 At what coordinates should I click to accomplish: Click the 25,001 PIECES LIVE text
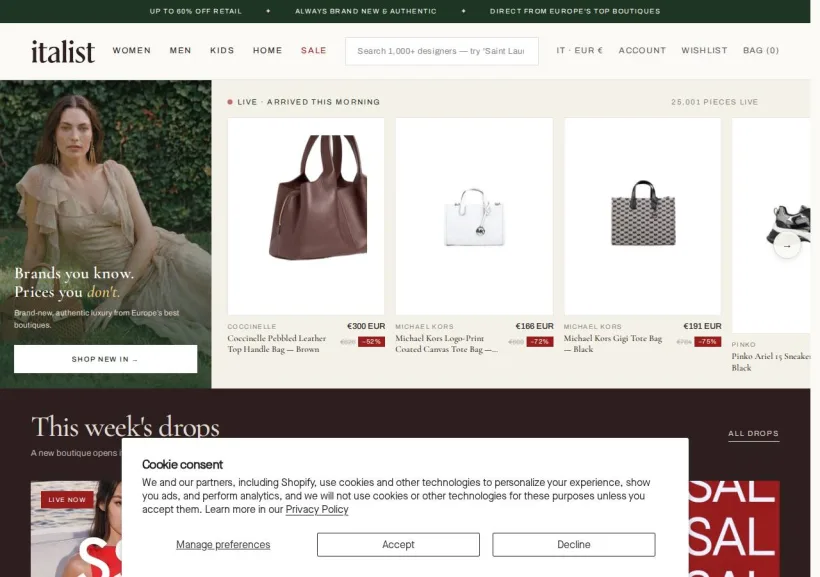(x=714, y=102)
